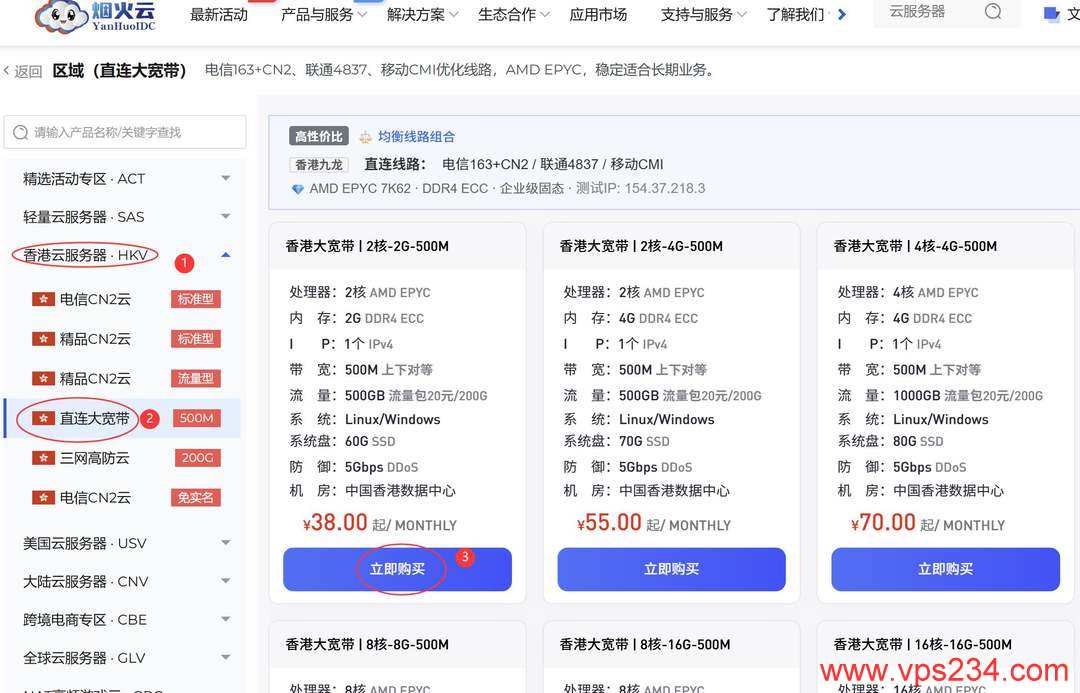Click the blue document icon at top right
This screenshot has height=693, width=1080.
click(1051, 14)
